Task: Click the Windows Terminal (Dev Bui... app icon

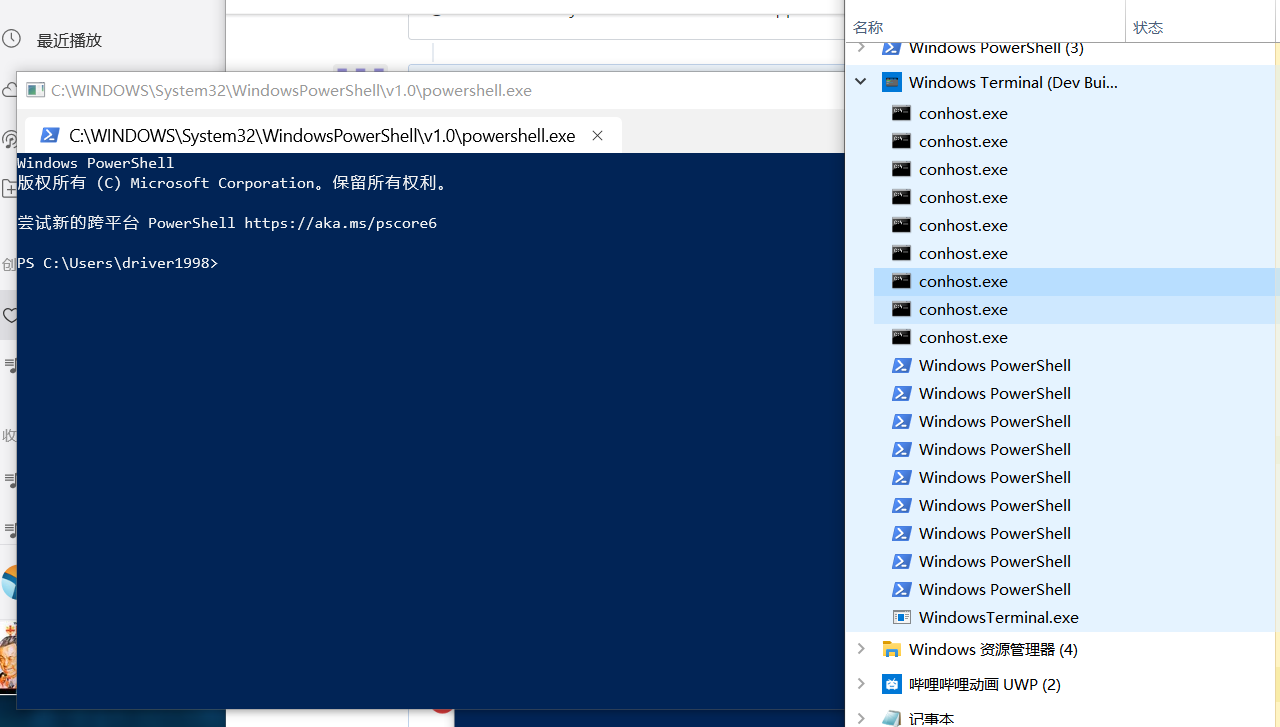Action: [891, 82]
